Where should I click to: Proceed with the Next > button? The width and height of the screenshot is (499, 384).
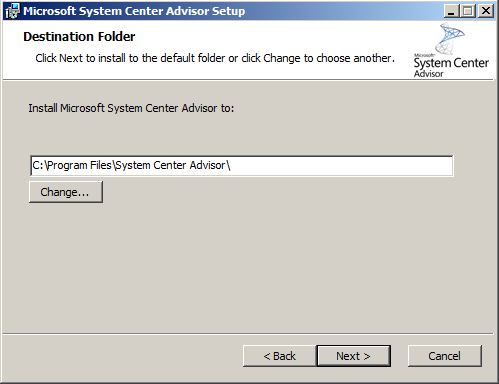(x=354, y=356)
